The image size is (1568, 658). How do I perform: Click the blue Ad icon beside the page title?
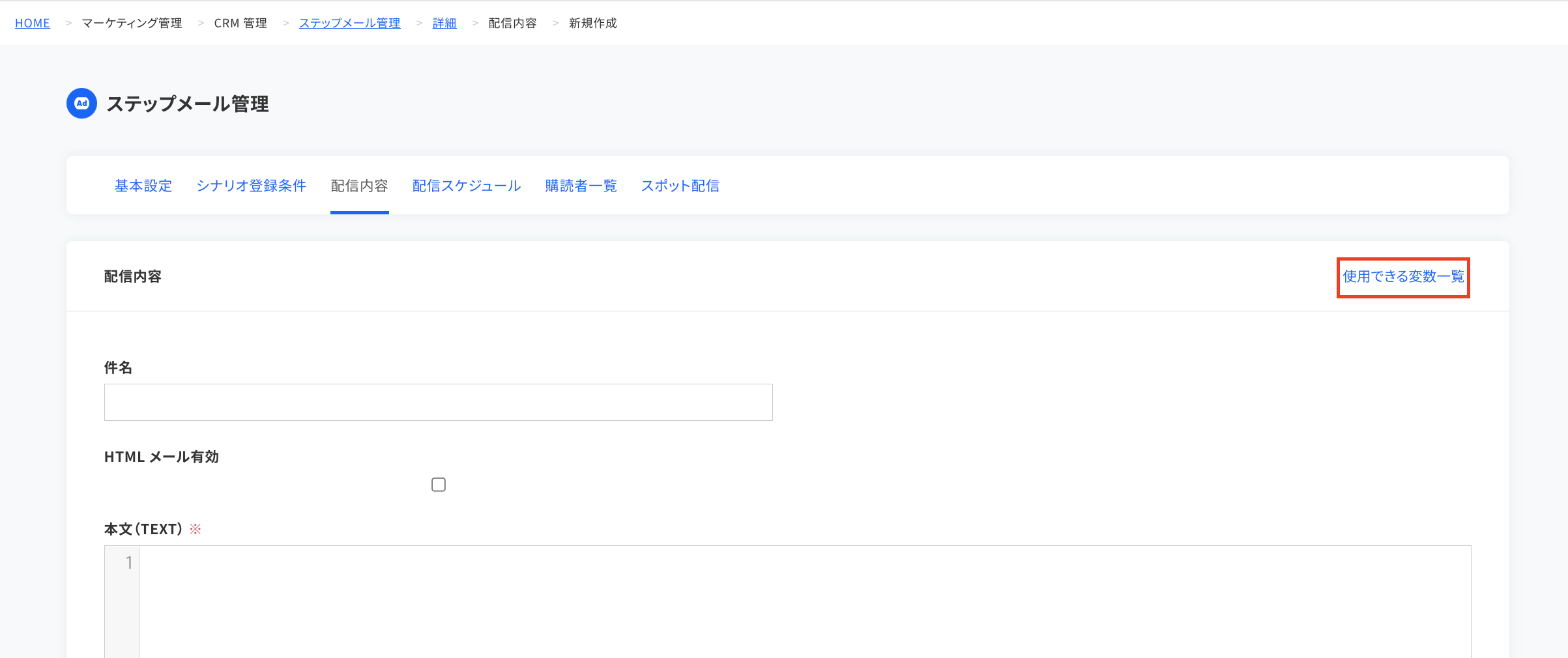click(x=81, y=104)
